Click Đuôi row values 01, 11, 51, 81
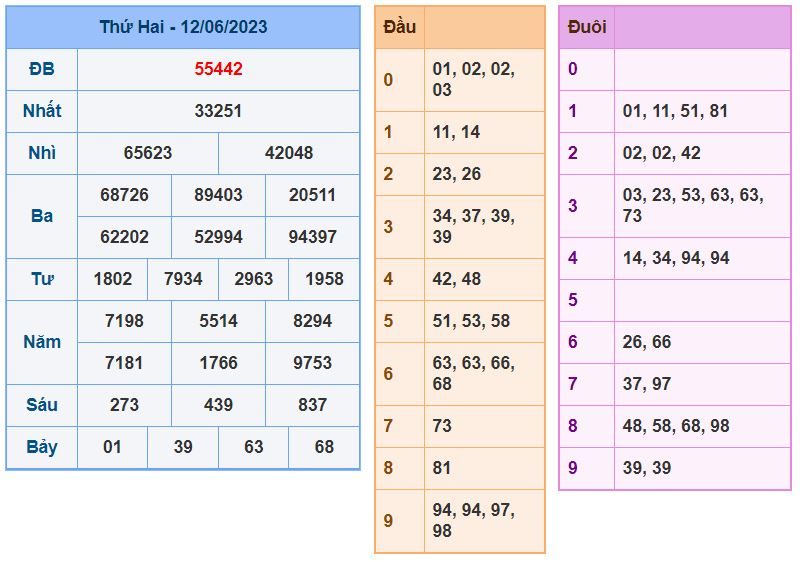 [675, 111]
